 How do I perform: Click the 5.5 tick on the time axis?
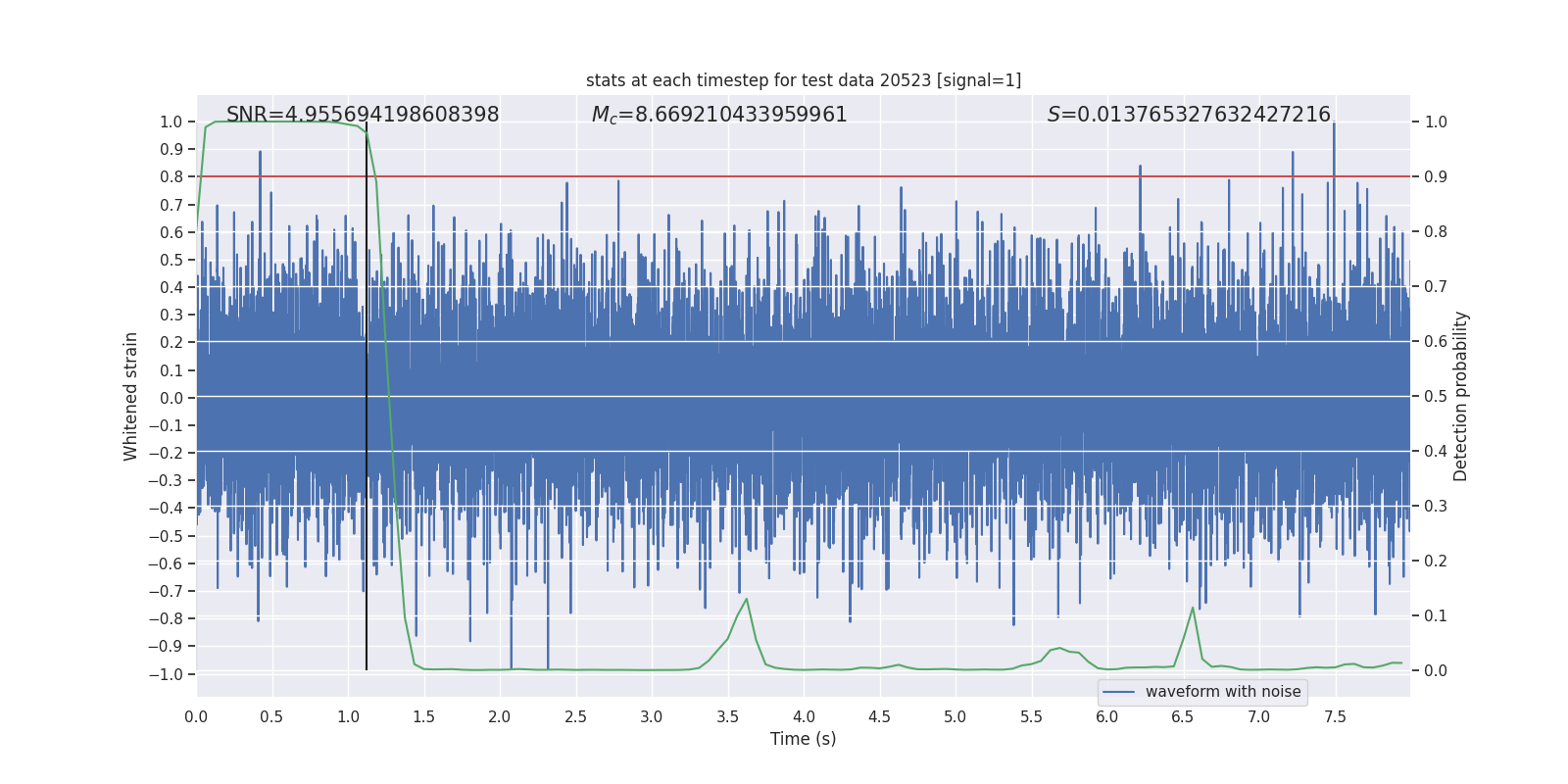tap(1031, 717)
